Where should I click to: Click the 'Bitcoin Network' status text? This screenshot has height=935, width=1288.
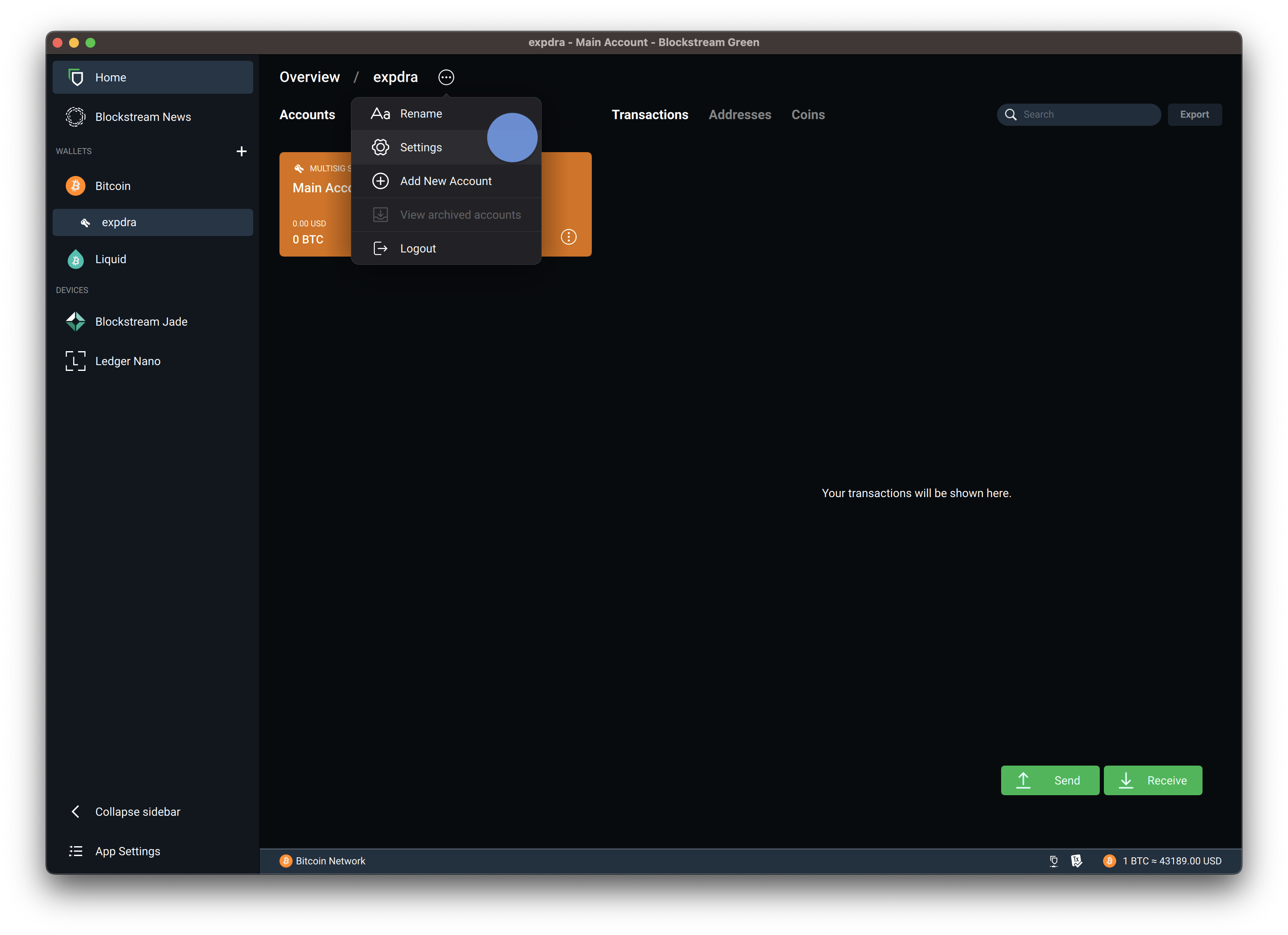(330, 861)
